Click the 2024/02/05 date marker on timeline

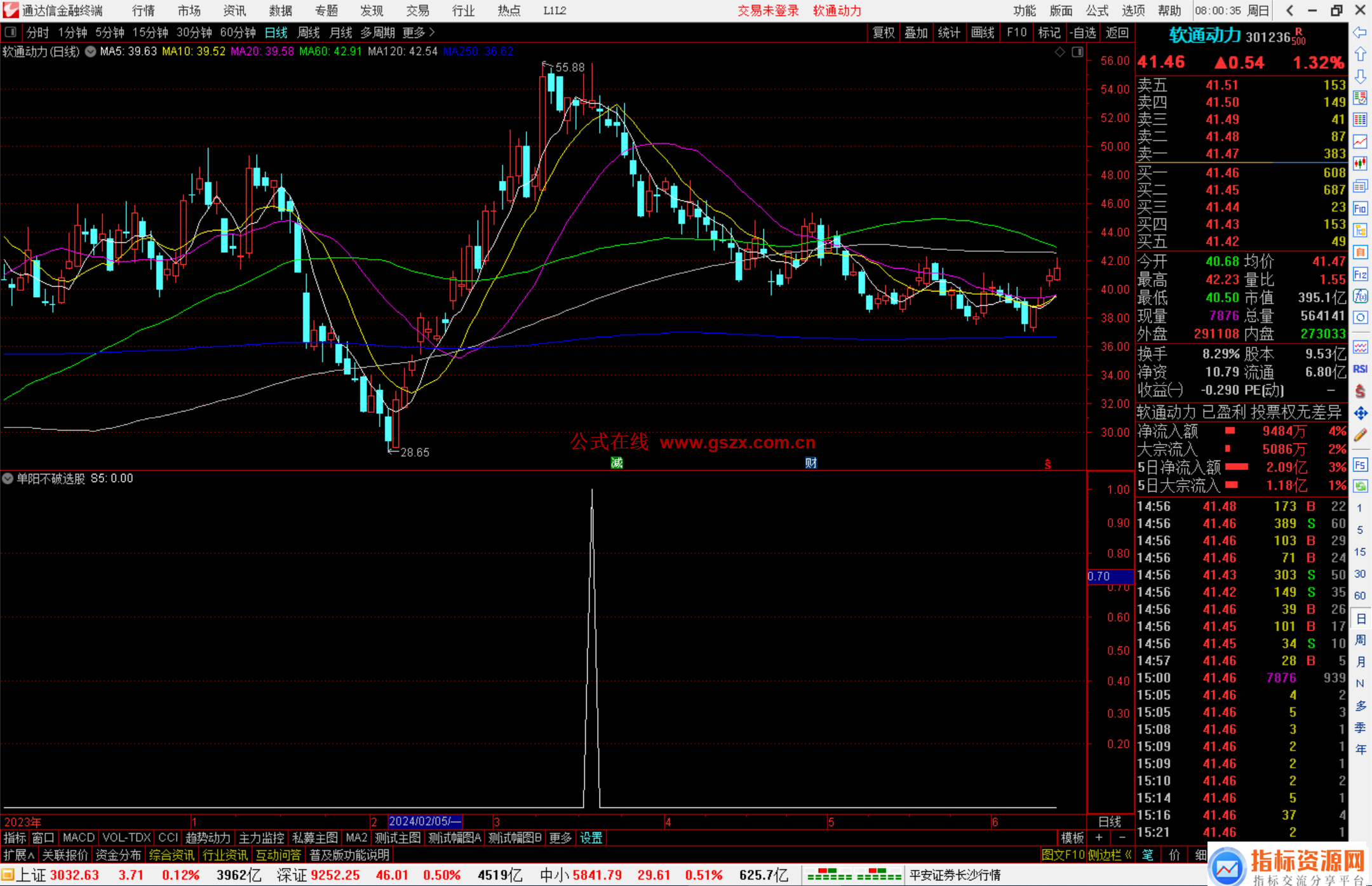pos(424,821)
